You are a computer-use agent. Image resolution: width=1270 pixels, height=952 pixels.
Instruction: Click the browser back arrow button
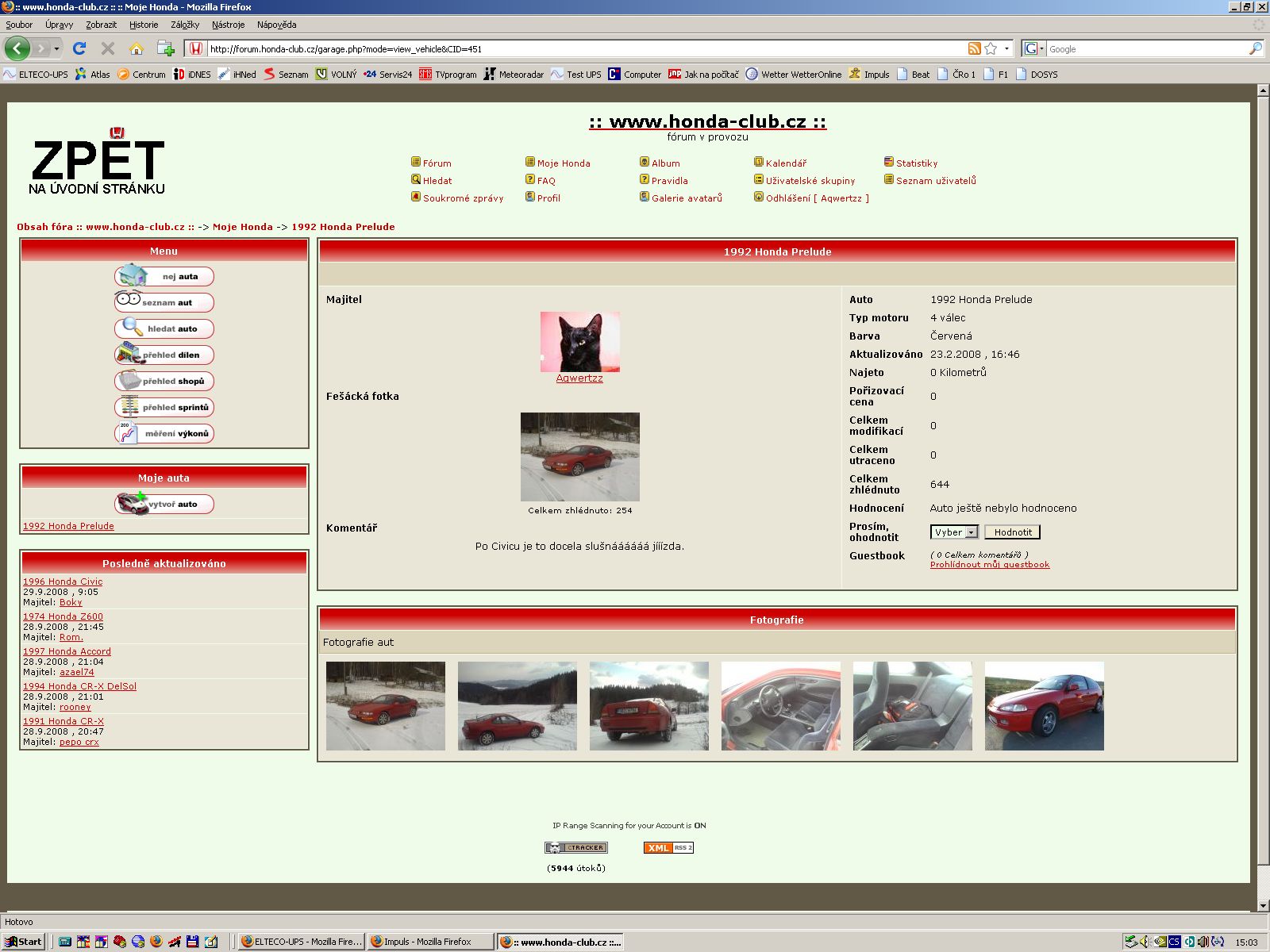17,48
